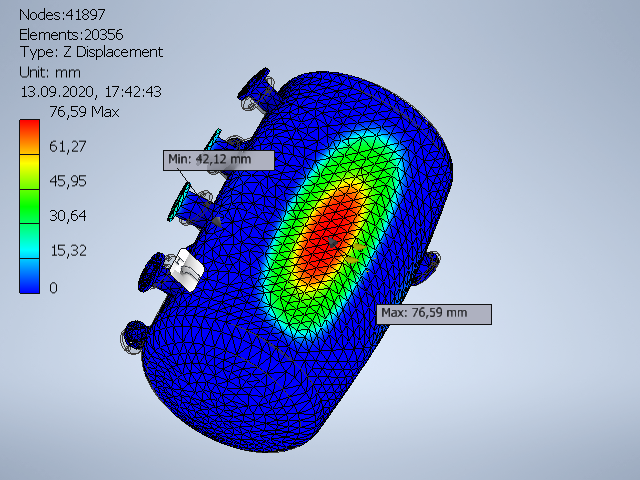Click the legend value '30,64'
This screenshot has height=480, width=640.
tap(68, 216)
